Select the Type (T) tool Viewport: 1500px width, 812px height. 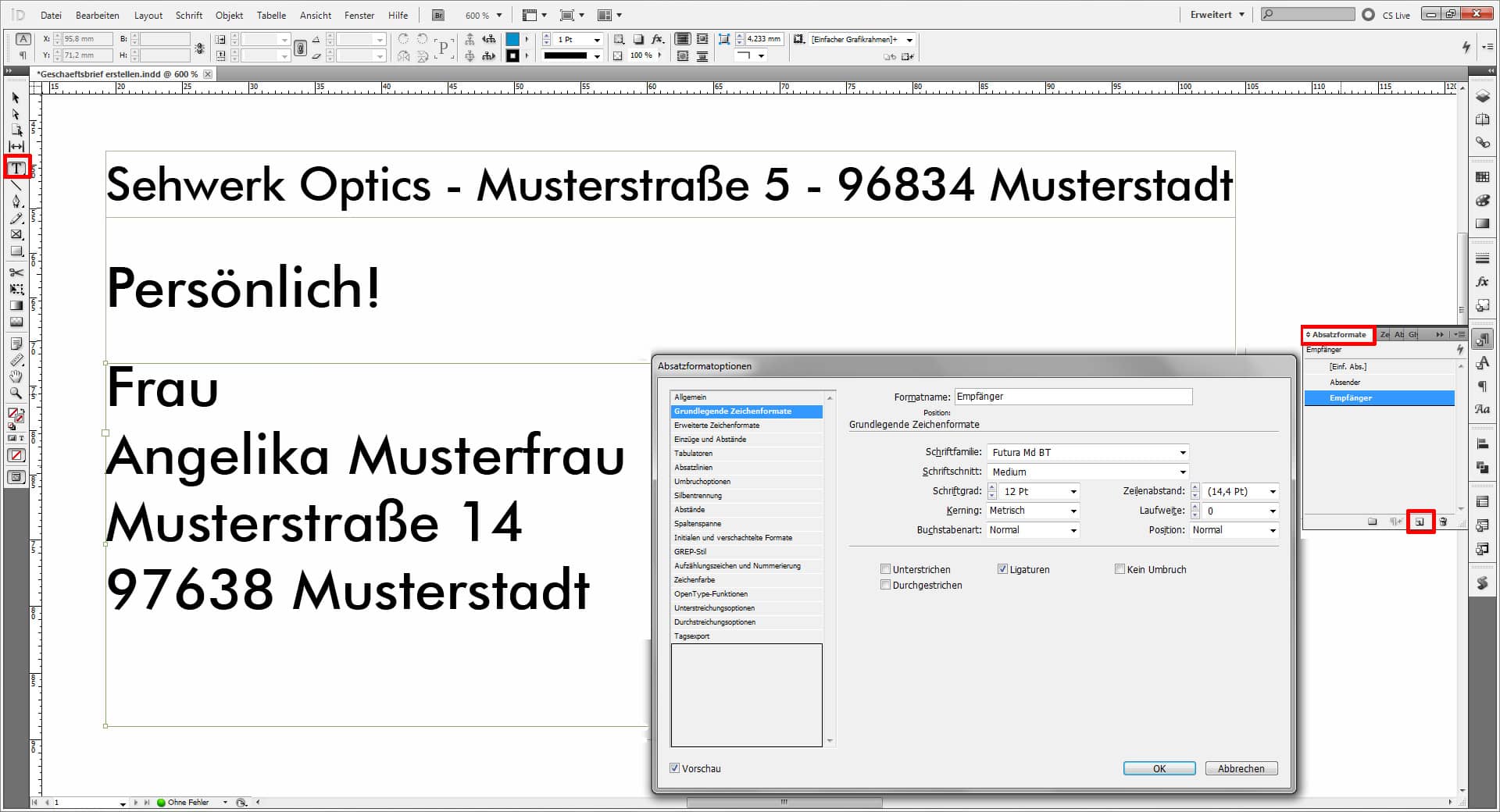16,168
